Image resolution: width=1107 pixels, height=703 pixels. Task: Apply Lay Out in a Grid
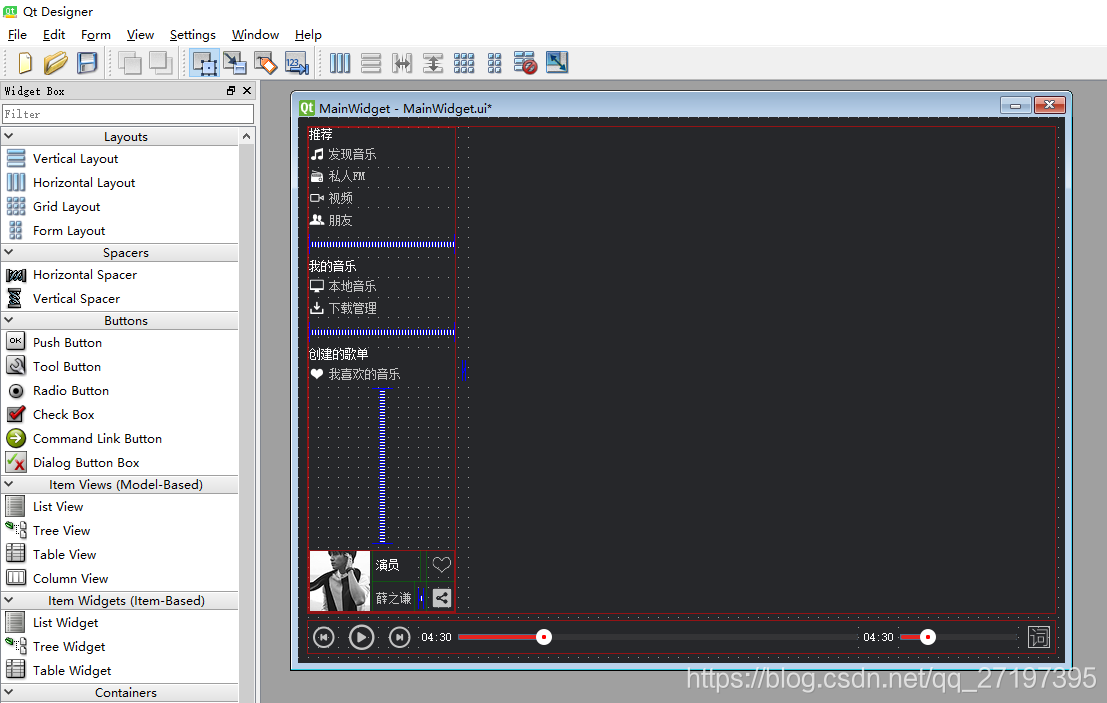(464, 63)
